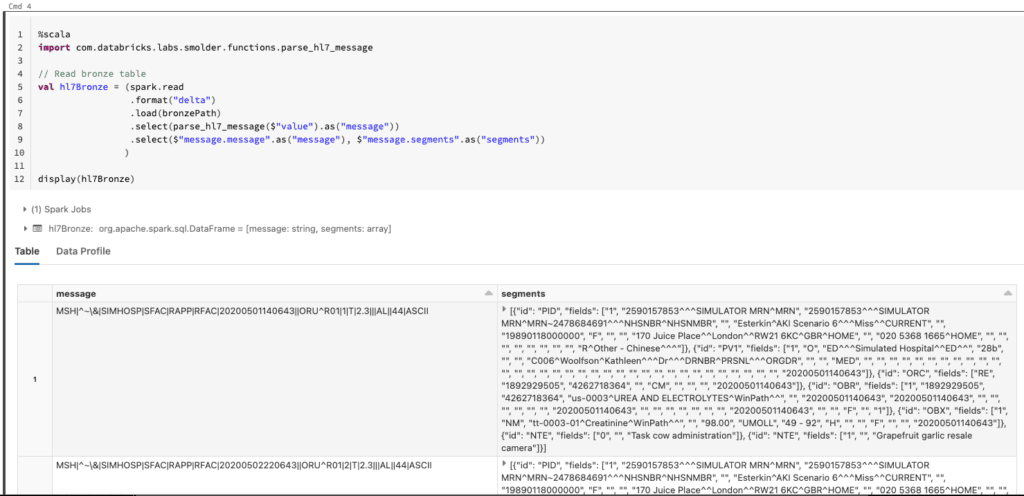Sort by the segments column arrow
This screenshot has height=496, width=1024.
click(1007, 293)
